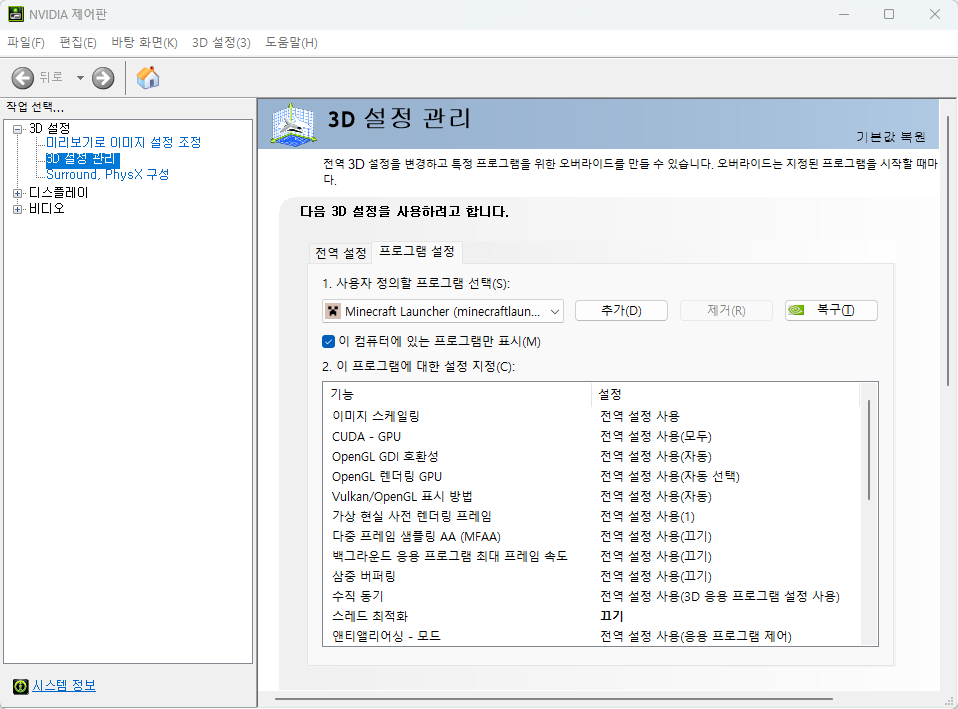Click the NVIDIA logo in title bar
Viewport: 958px width, 709px height.
[15, 14]
